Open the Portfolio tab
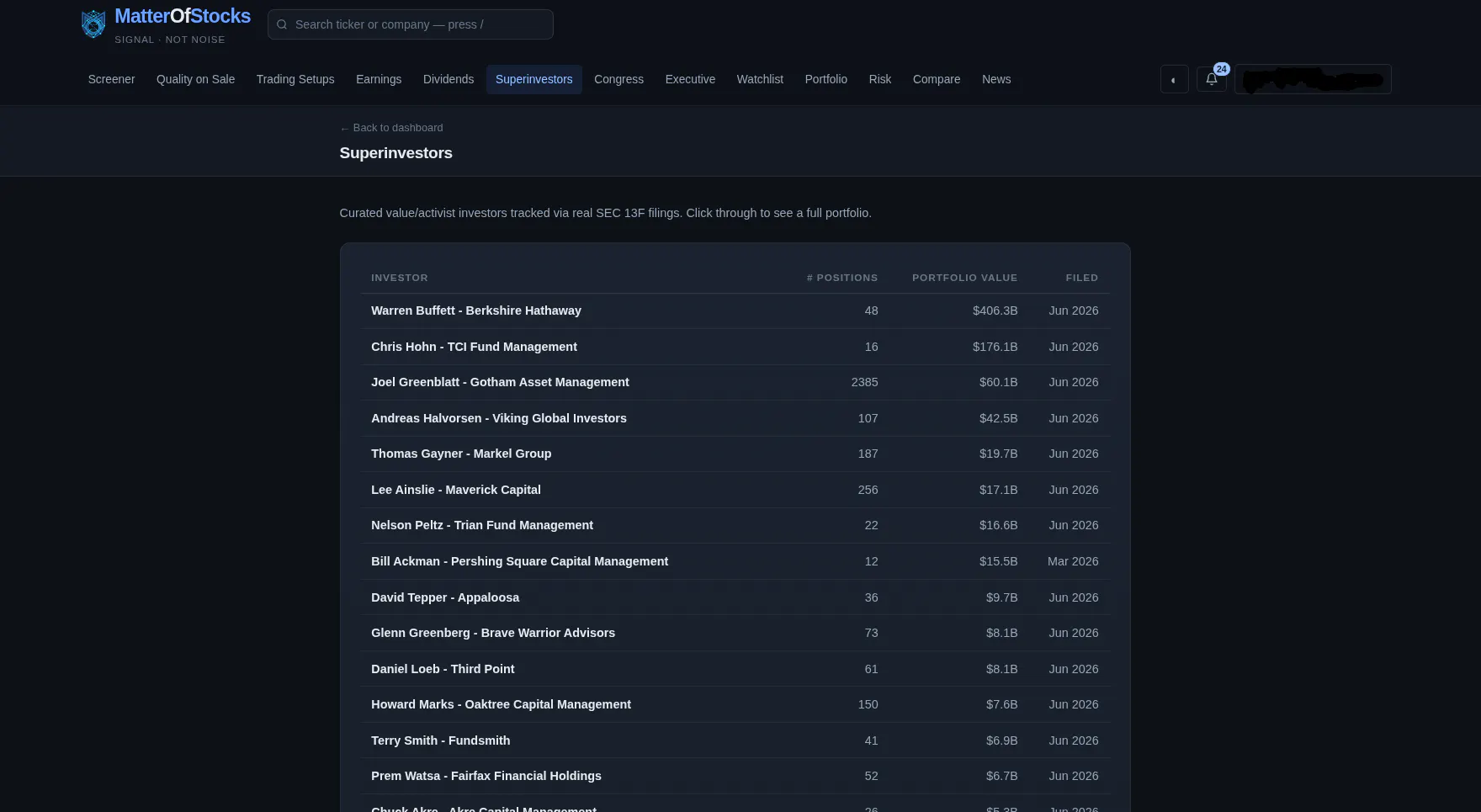 coord(825,79)
